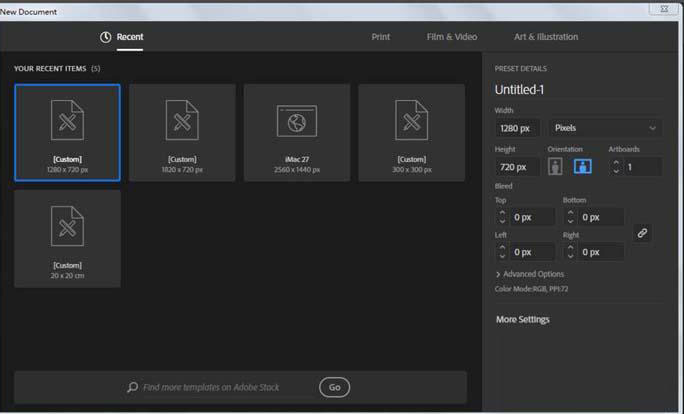Open the Film & Video tab

point(451,37)
